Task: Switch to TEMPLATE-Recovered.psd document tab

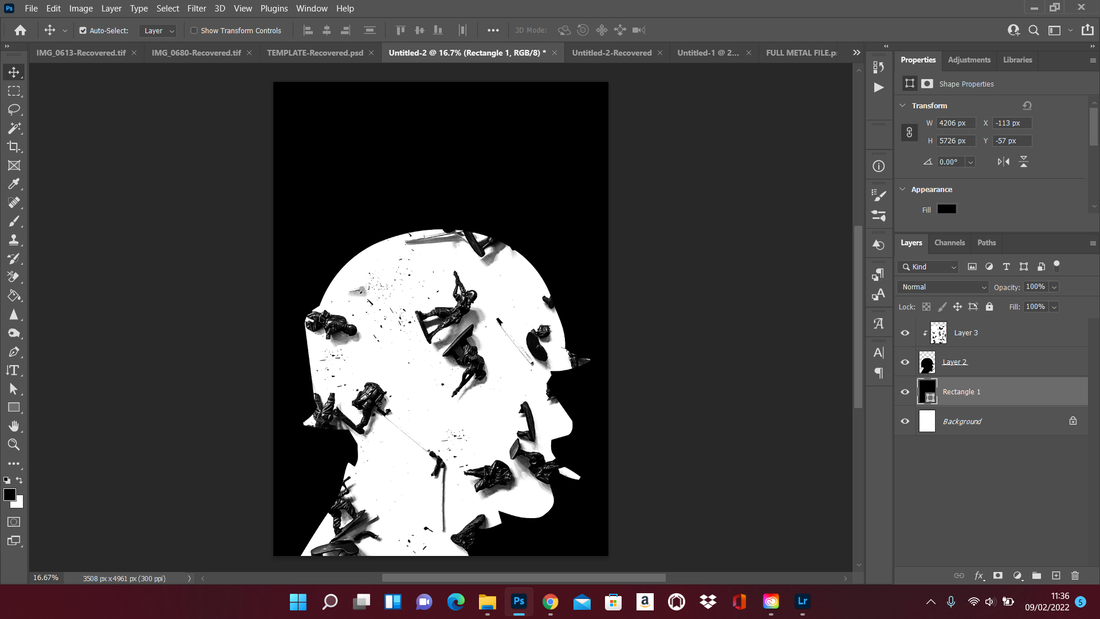Action: coord(315,53)
